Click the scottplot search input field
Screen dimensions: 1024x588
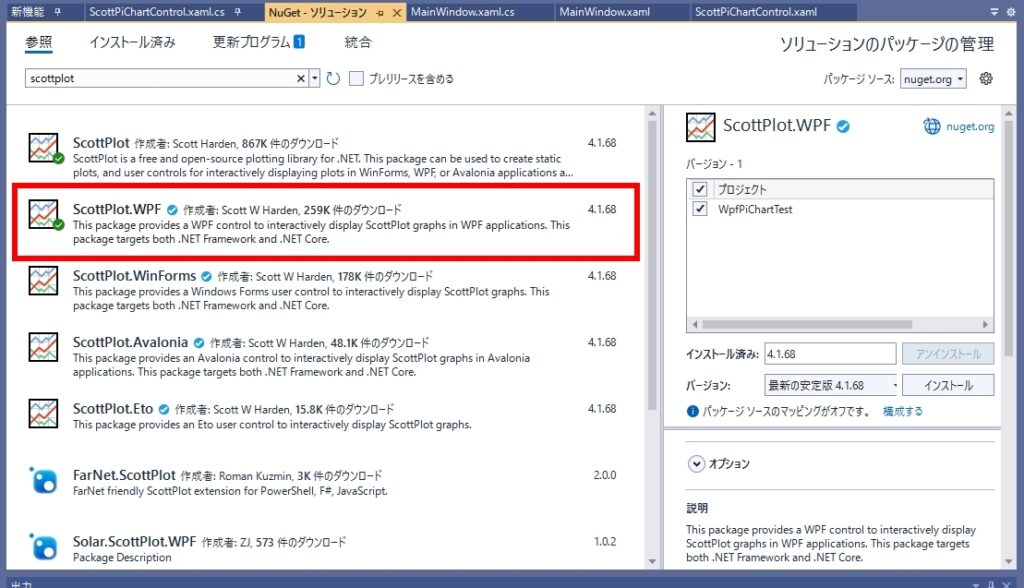160,78
